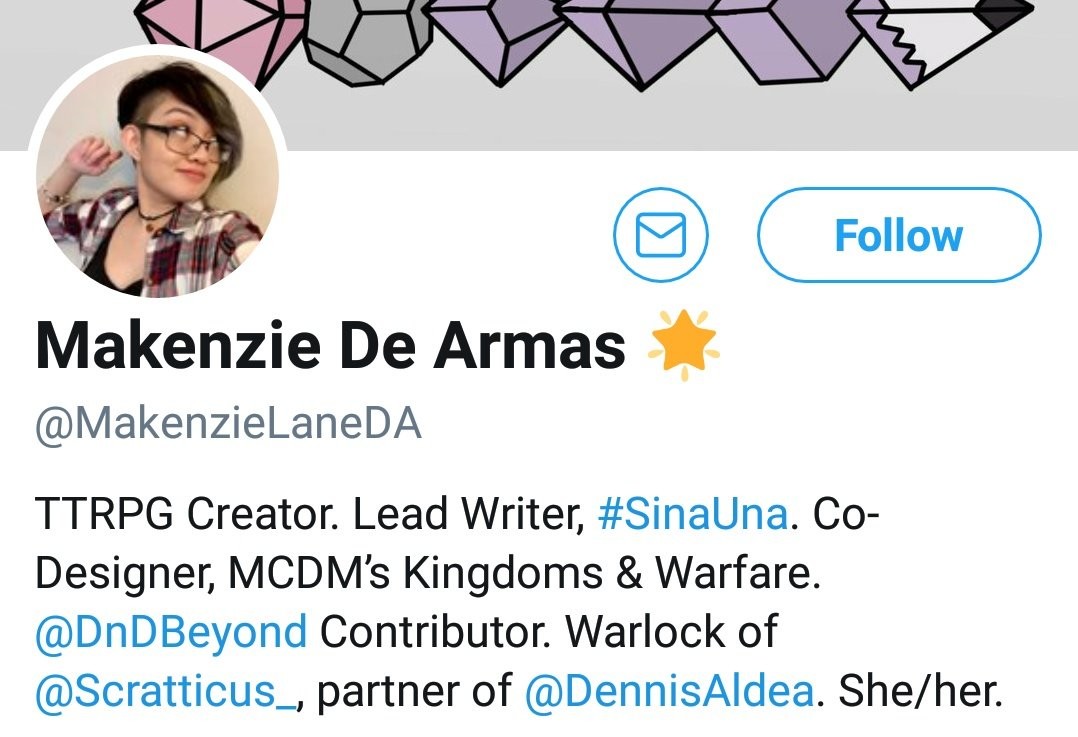Select the Makenzie De Armas display name
The width and height of the screenshot is (1078, 737).
click(330, 346)
